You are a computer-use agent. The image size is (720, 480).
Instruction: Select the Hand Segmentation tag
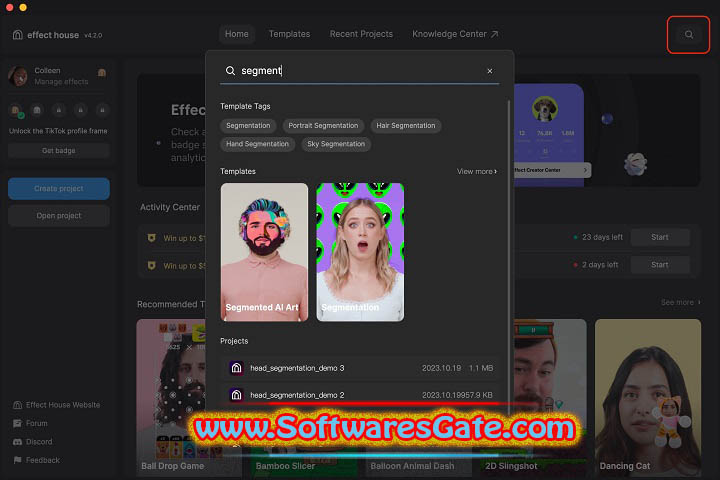coord(257,144)
